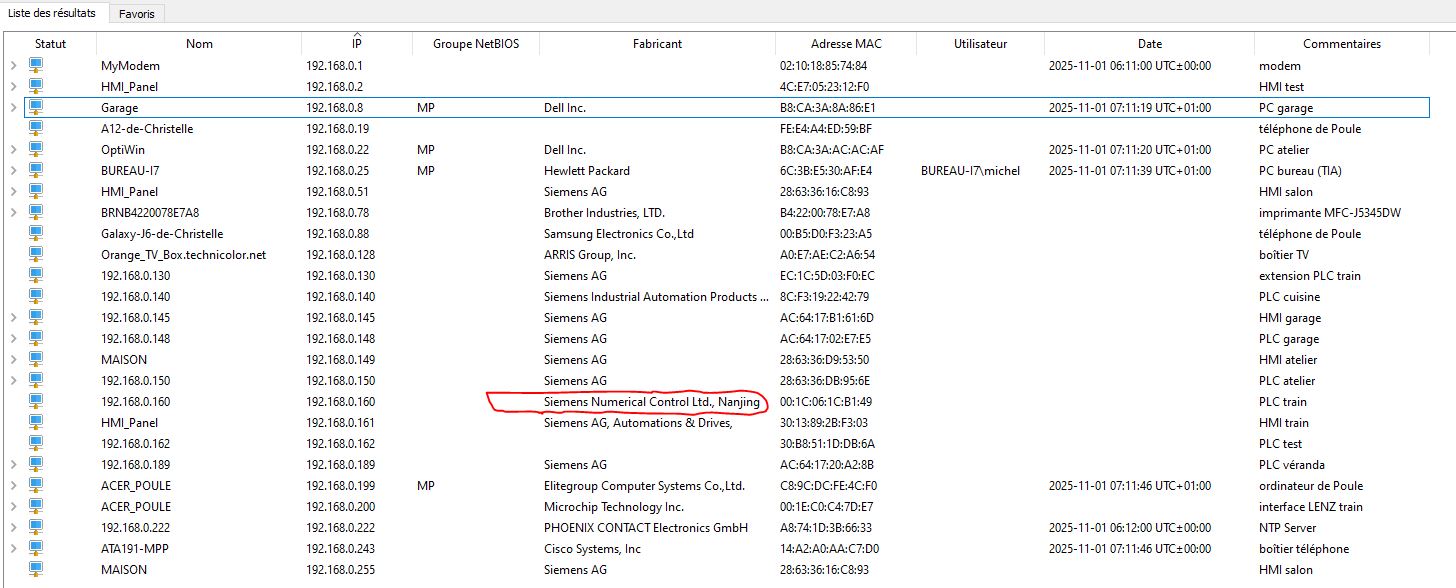The width and height of the screenshot is (1456, 588).
Task: Click the Adresse MAC column header
Action: point(845,44)
